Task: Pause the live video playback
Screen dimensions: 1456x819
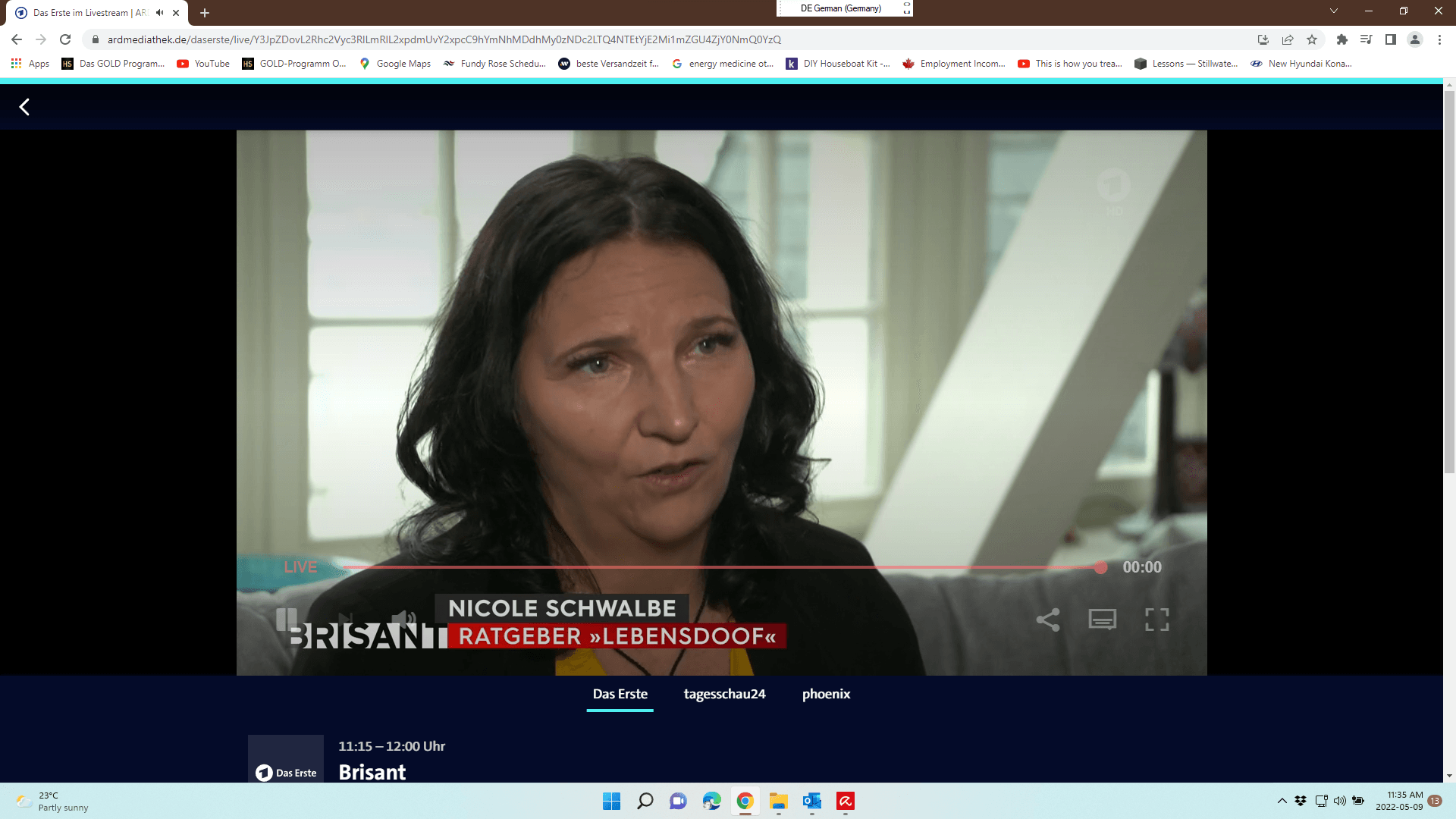Action: click(x=286, y=620)
